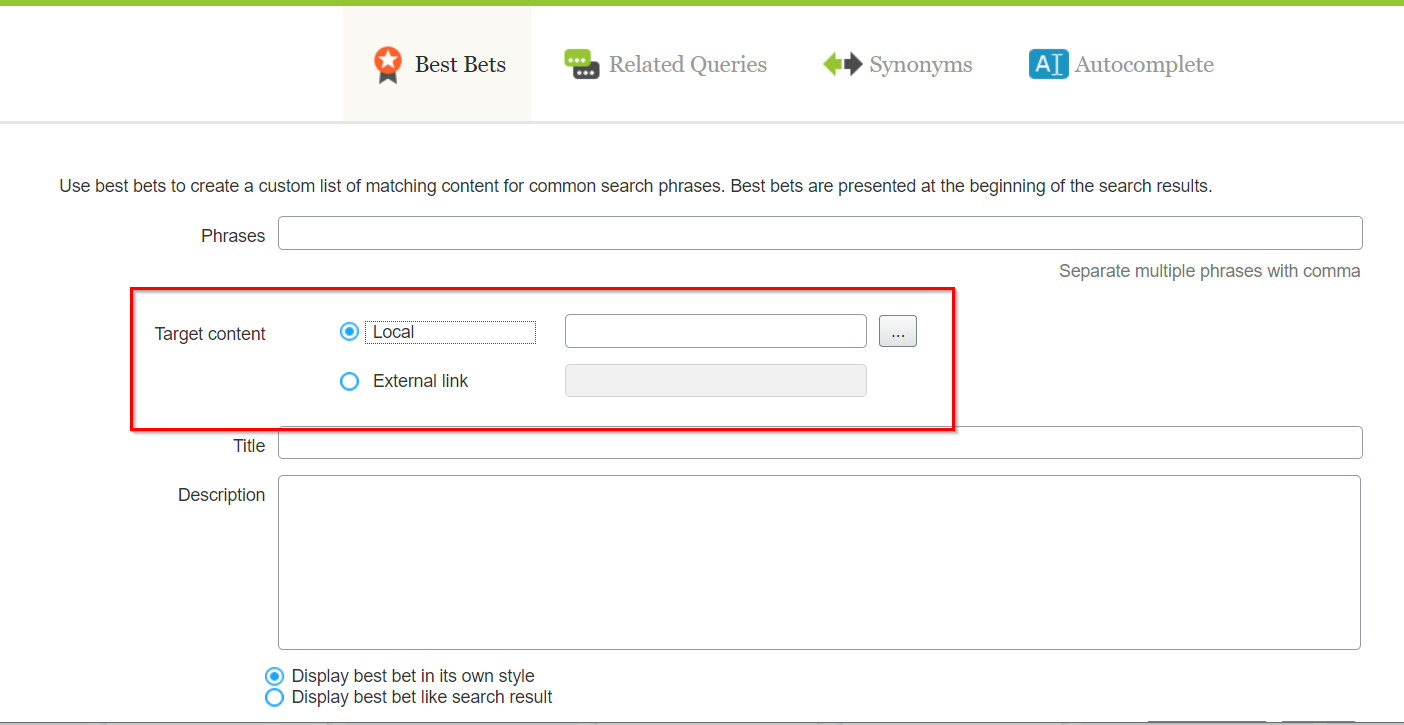Switch to the Best Bets tab label
This screenshot has height=725, width=1404.
coord(460,65)
